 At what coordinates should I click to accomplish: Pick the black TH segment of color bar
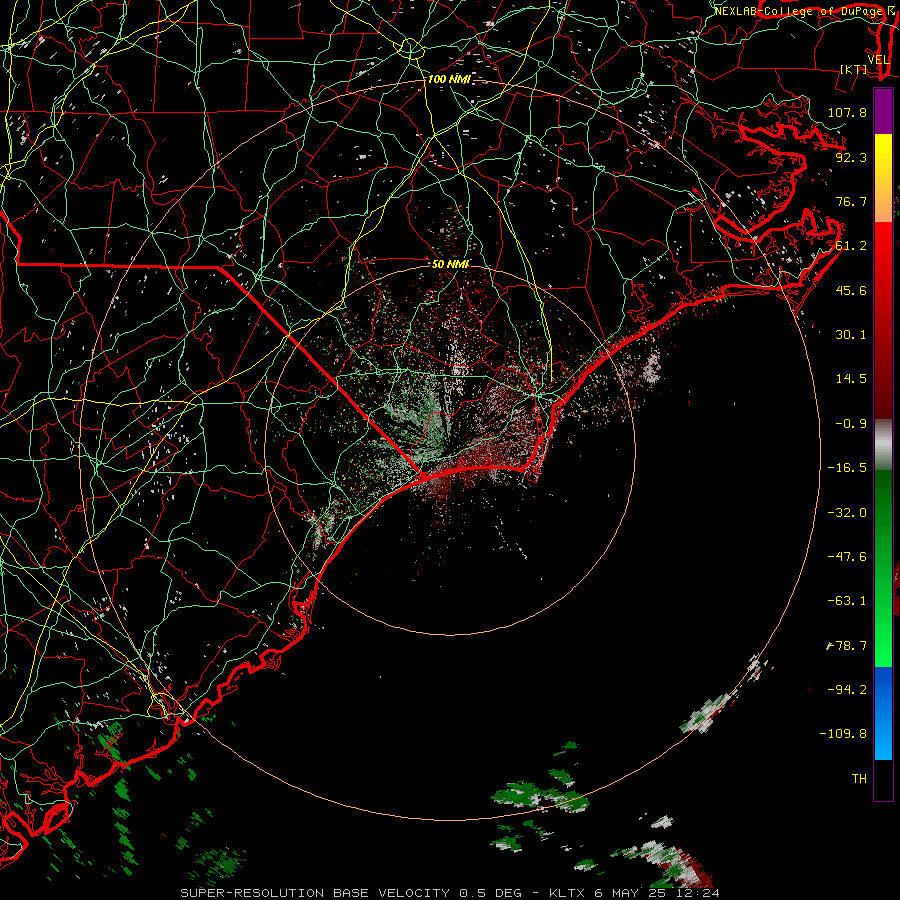coord(883,780)
